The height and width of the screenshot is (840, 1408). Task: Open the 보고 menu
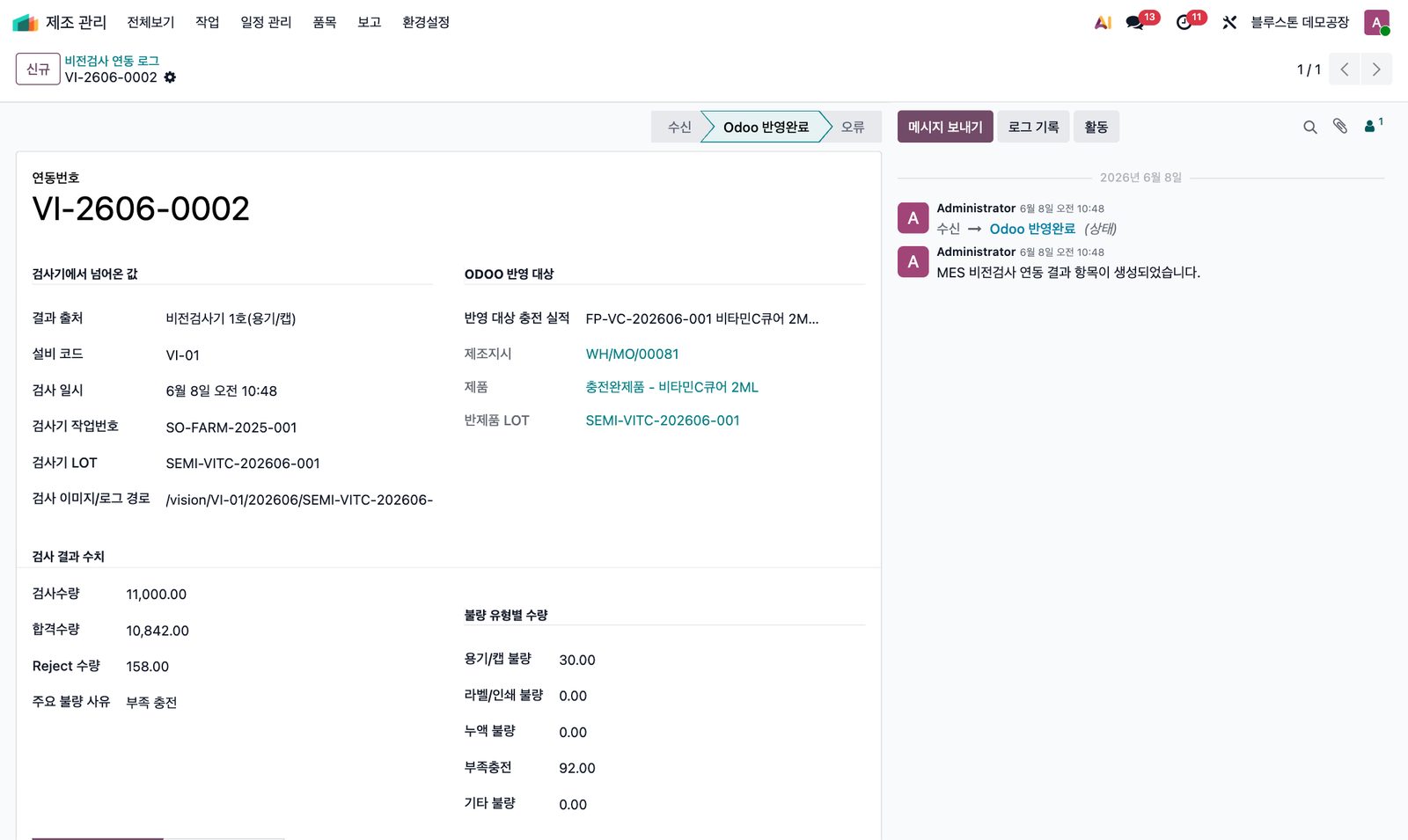tap(369, 22)
